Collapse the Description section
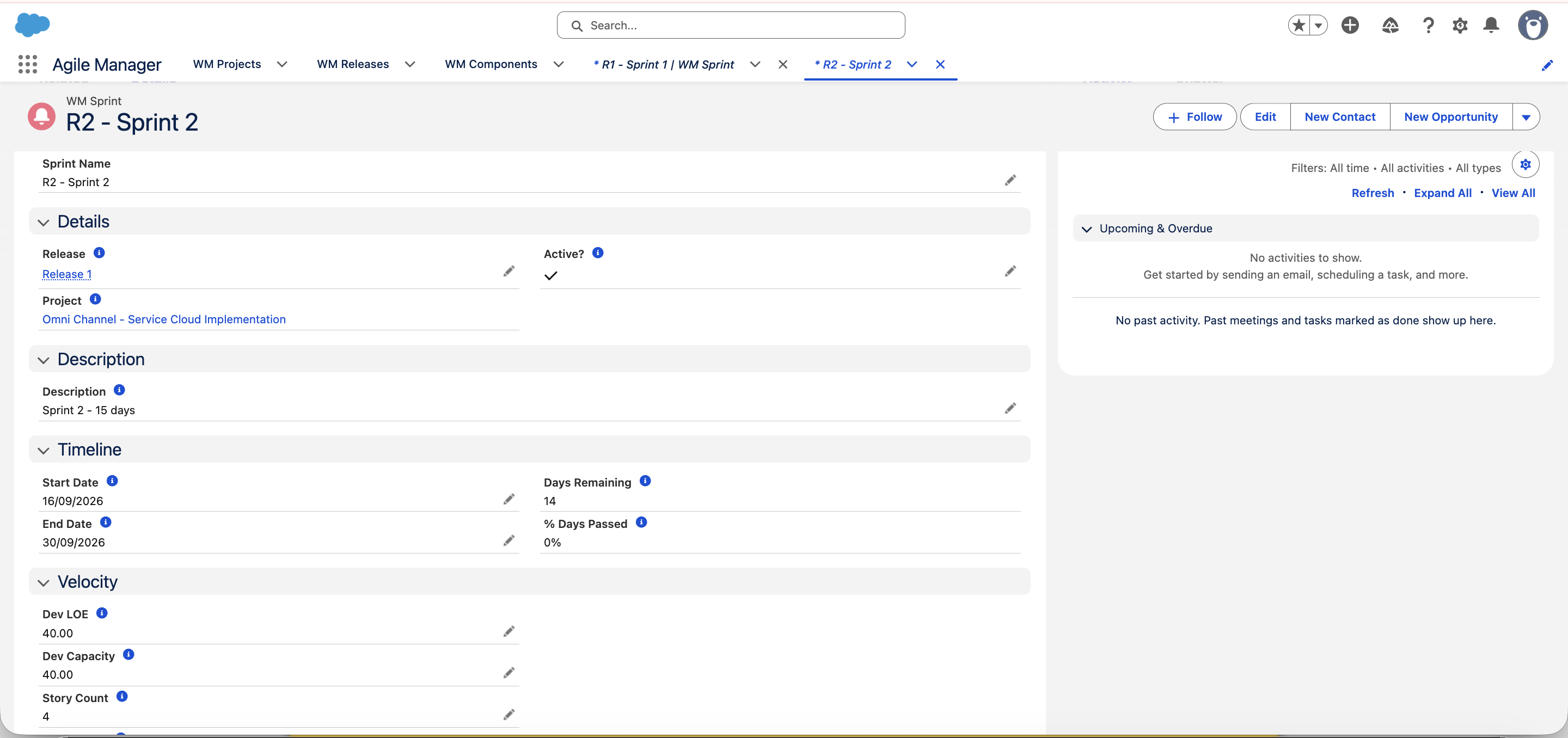Viewport: 1568px width, 738px height. click(x=43, y=360)
